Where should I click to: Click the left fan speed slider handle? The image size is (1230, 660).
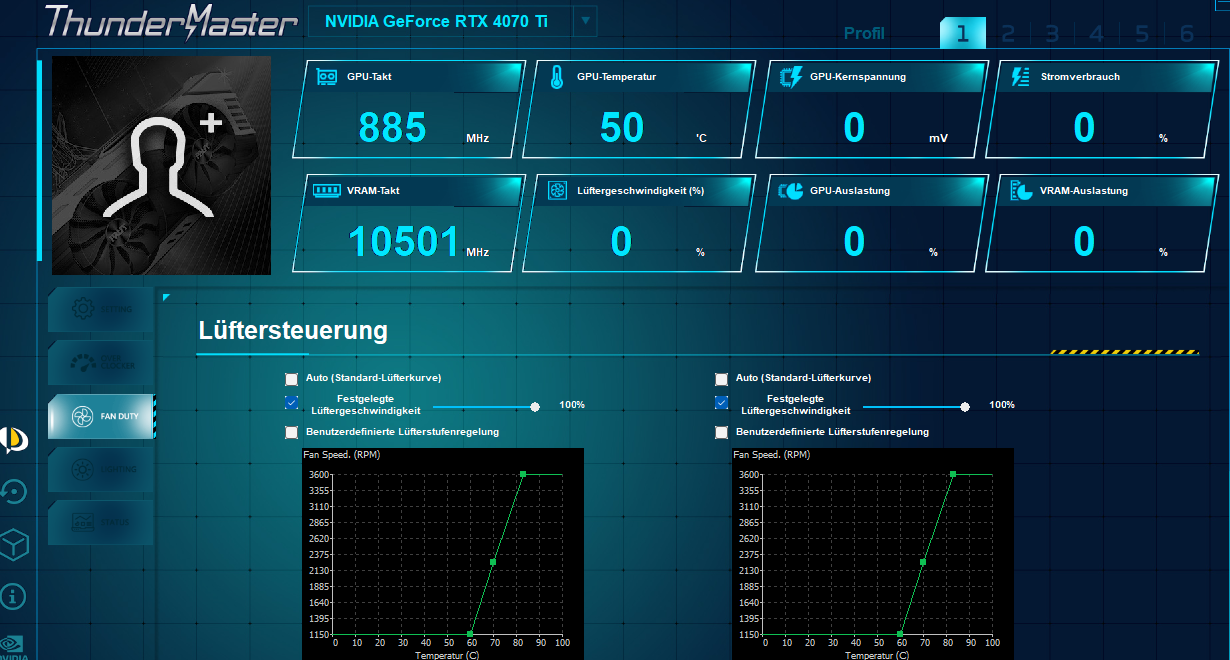pos(535,406)
